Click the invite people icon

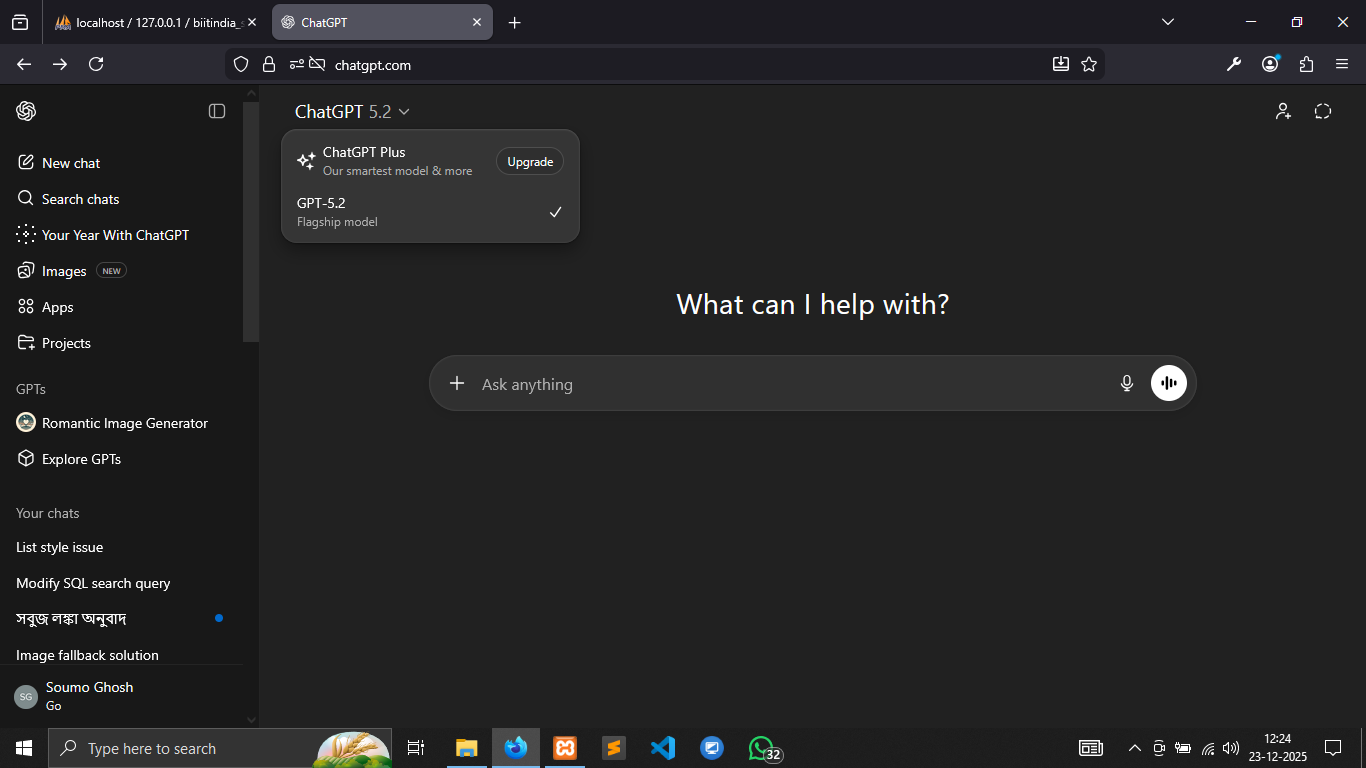(1283, 111)
